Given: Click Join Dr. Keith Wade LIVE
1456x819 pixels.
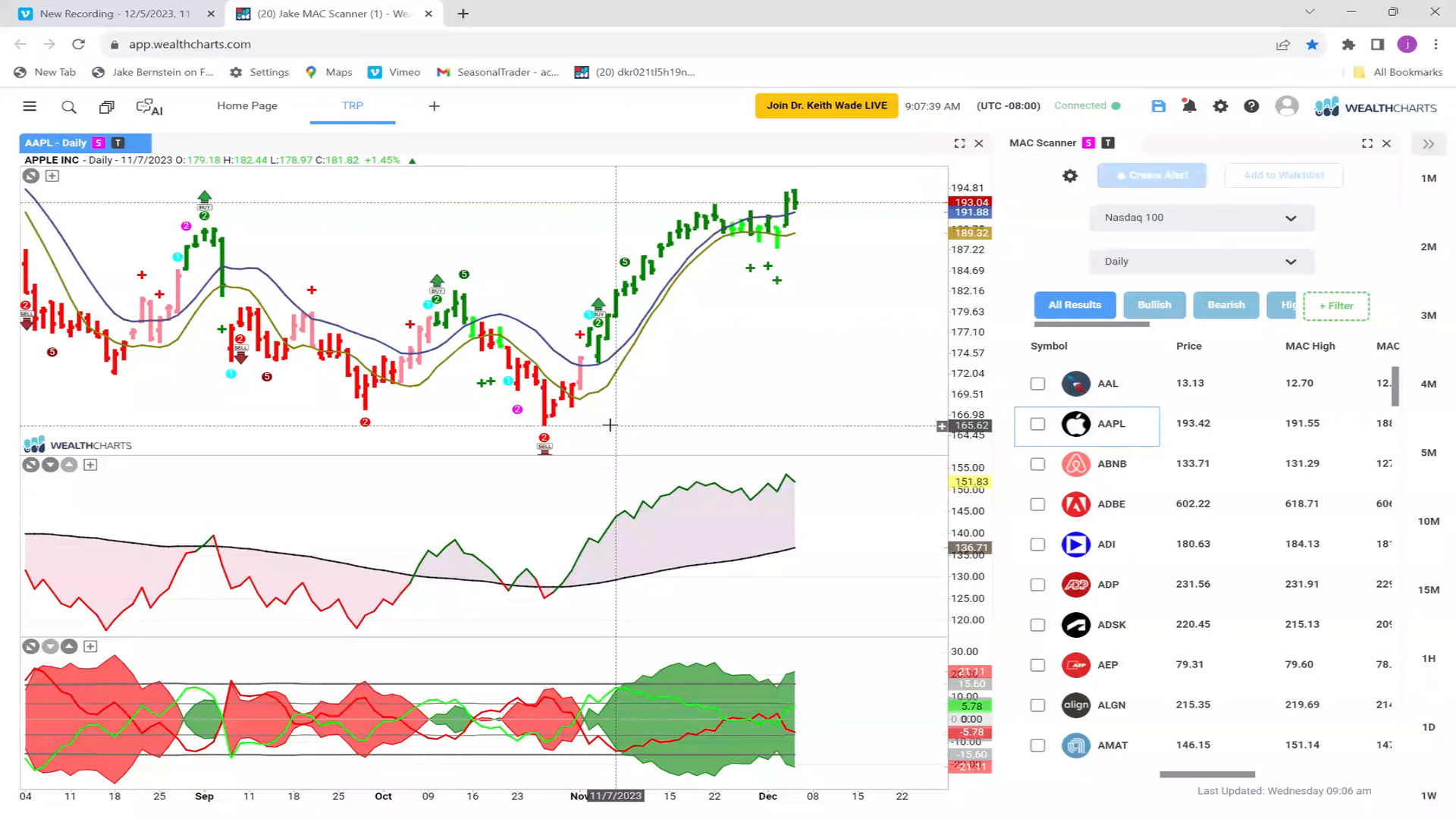Looking at the screenshot, I should click(827, 105).
